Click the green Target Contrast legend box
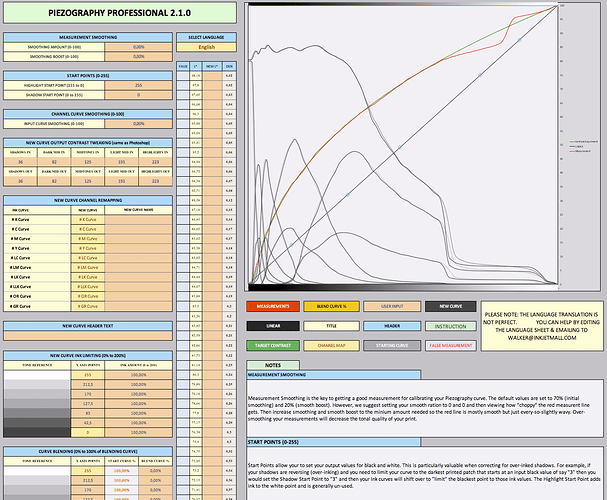The image size is (607, 500). click(x=268, y=345)
